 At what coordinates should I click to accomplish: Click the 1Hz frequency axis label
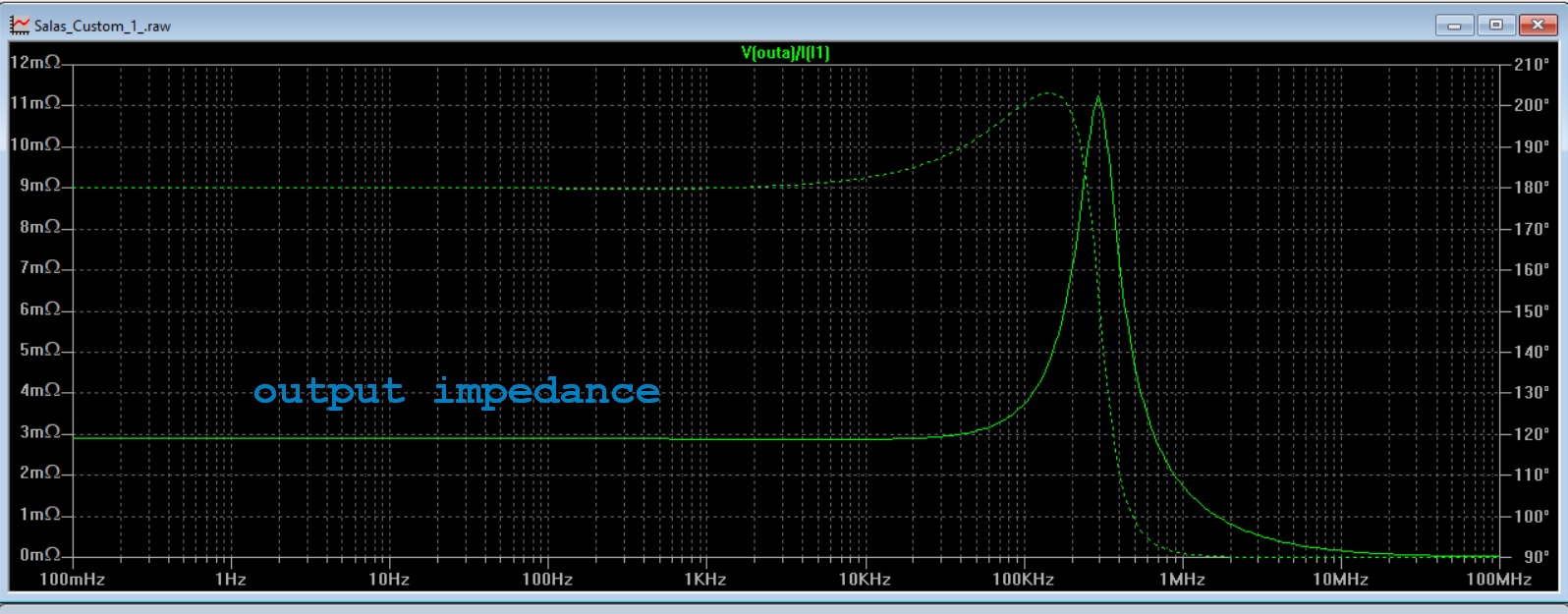230,579
